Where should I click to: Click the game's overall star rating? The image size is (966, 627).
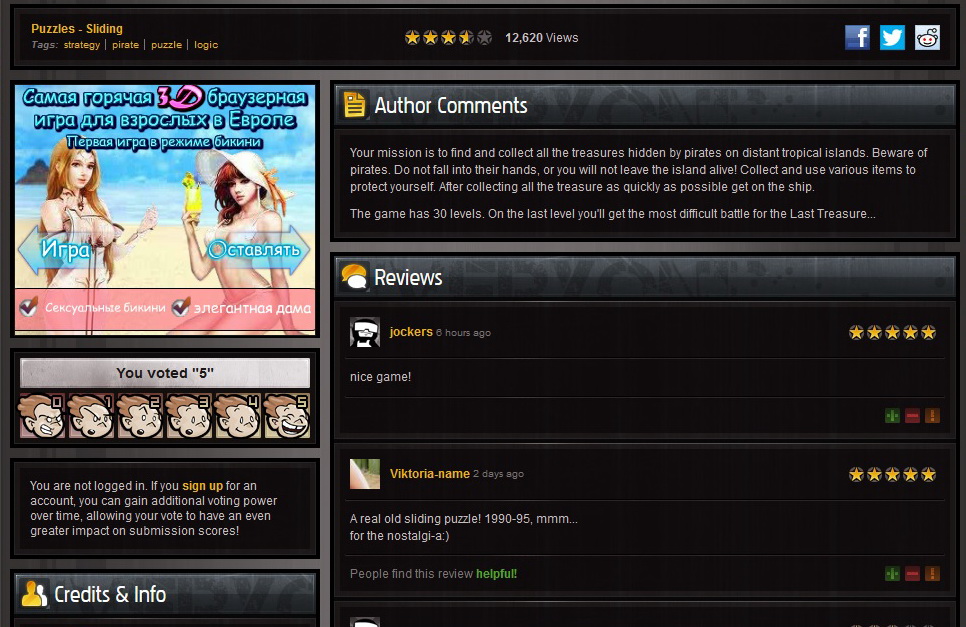(x=448, y=38)
